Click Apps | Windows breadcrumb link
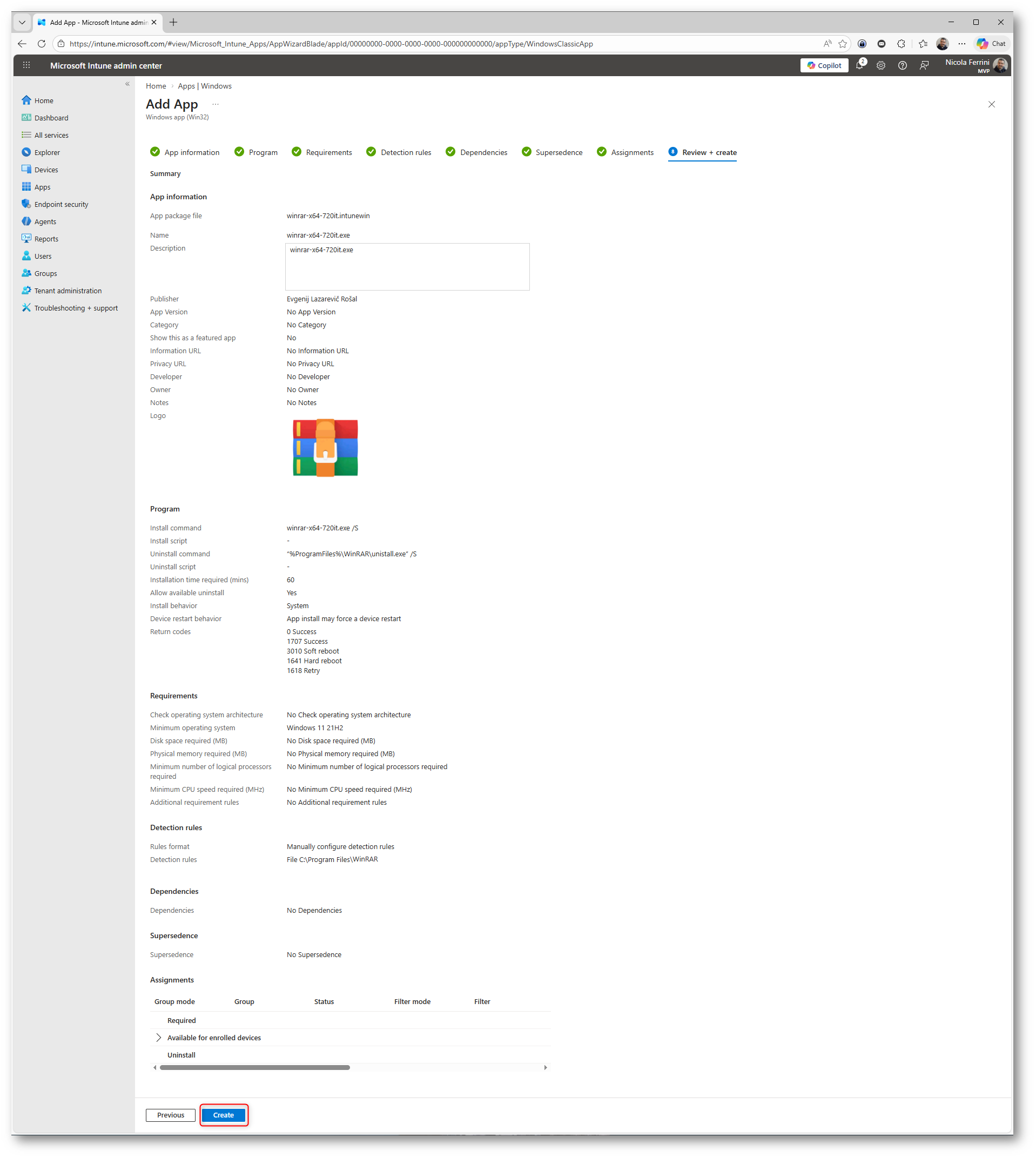Viewport: 1036px width, 1158px height. (205, 86)
